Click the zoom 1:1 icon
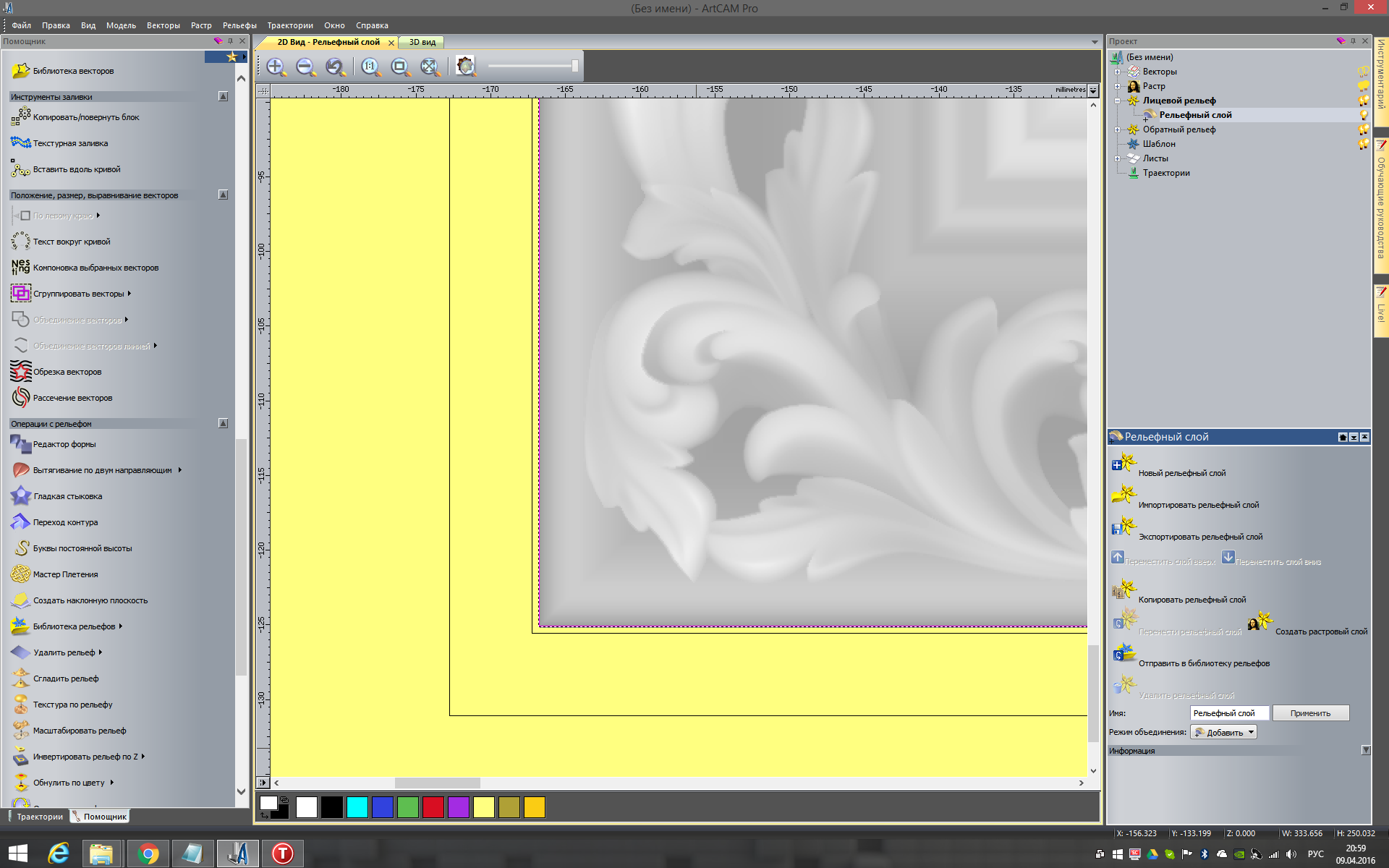Image resolution: width=1389 pixels, height=868 pixels. coord(370,67)
